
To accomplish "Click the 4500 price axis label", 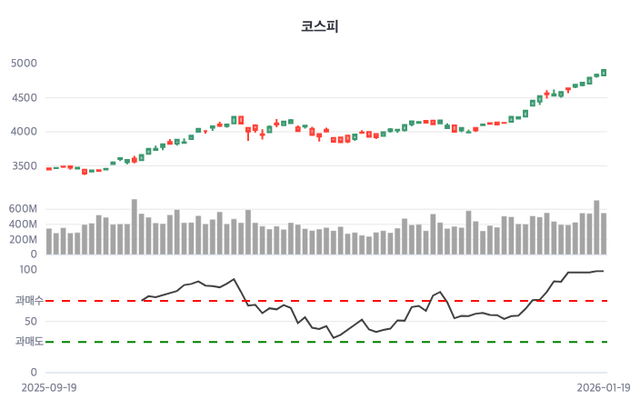I will [x=23, y=98].
